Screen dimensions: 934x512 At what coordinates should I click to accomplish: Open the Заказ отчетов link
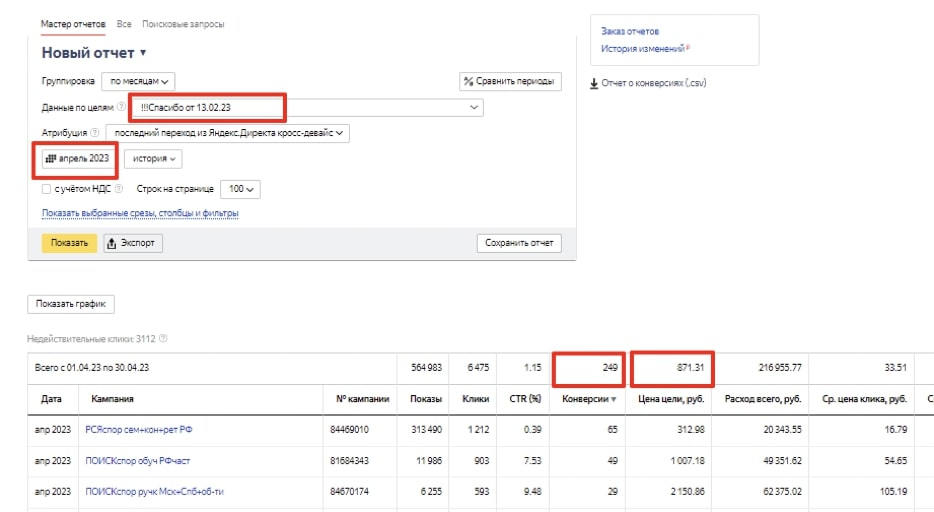point(630,31)
